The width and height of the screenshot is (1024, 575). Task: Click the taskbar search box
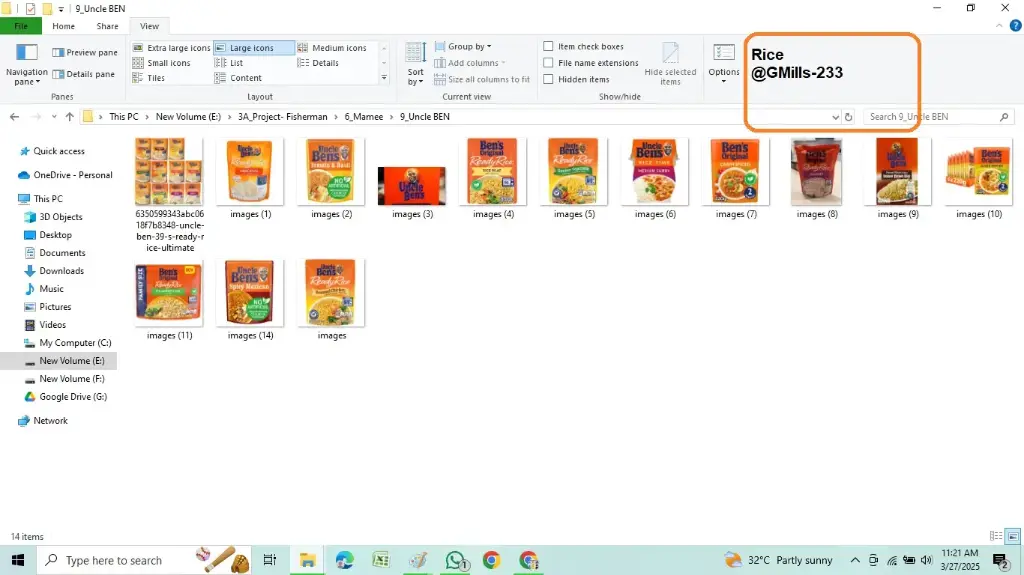pos(144,560)
